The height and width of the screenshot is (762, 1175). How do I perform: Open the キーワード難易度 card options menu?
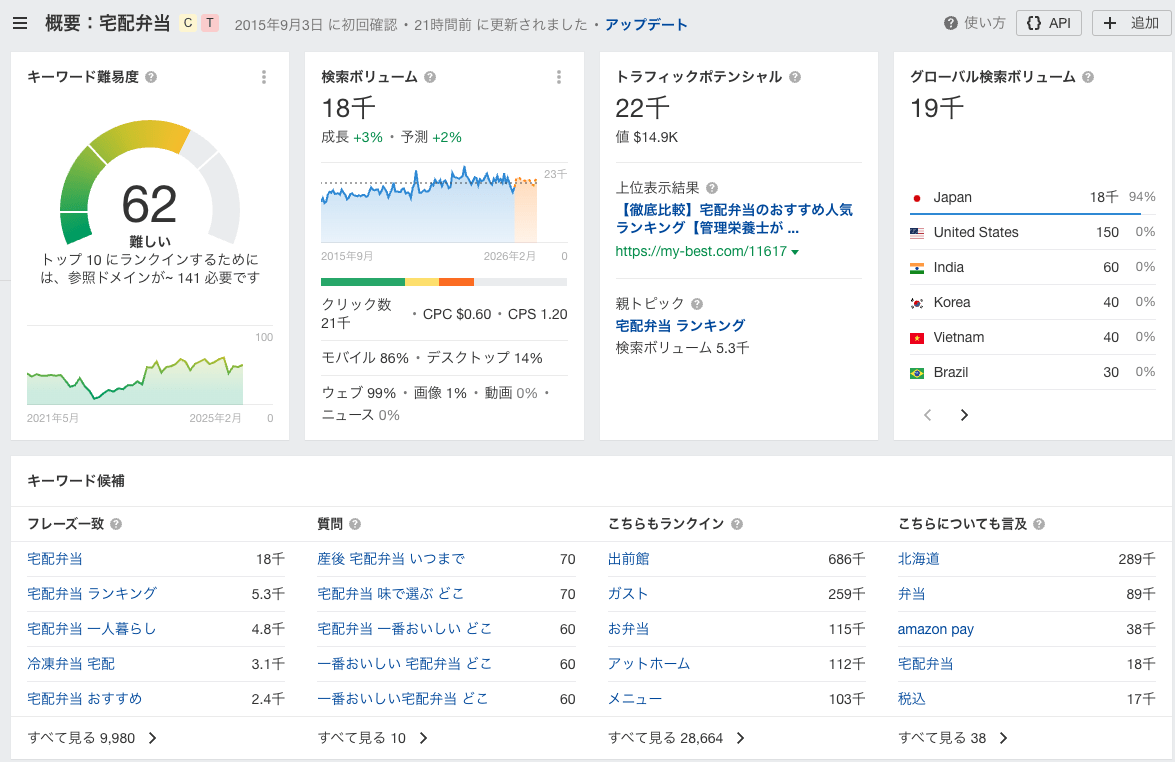(x=265, y=76)
